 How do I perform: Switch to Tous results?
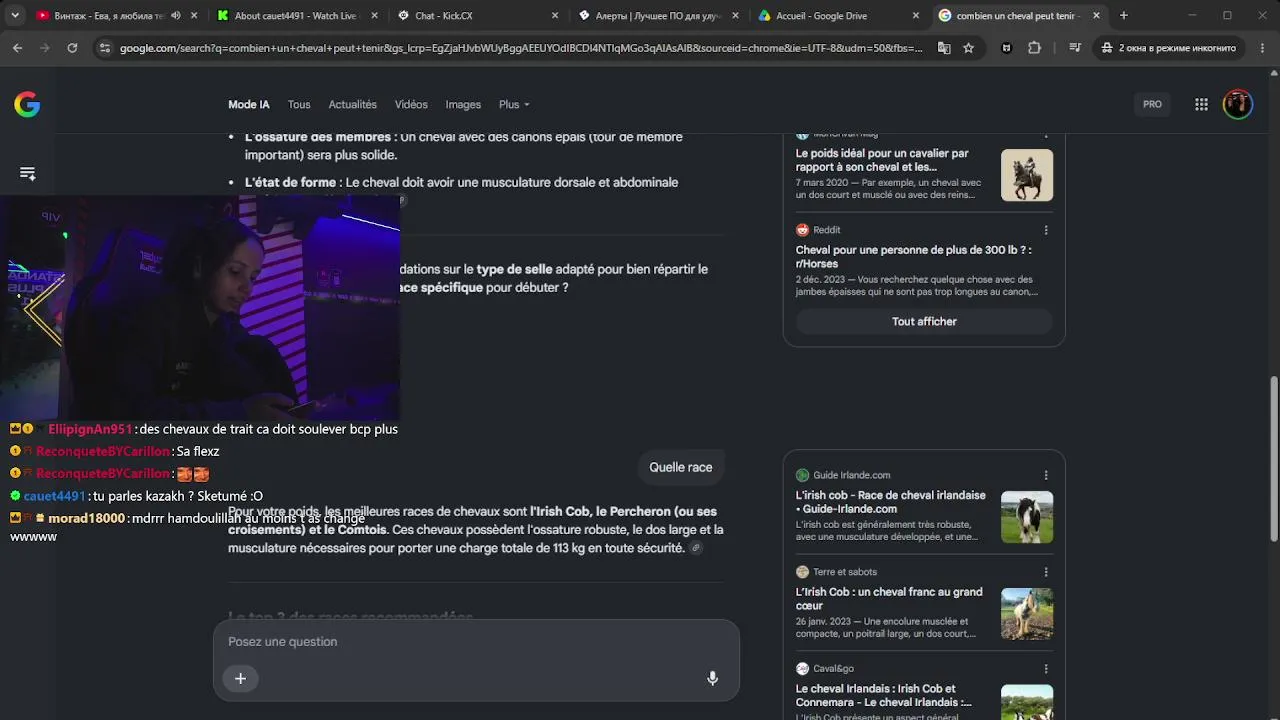(x=299, y=105)
